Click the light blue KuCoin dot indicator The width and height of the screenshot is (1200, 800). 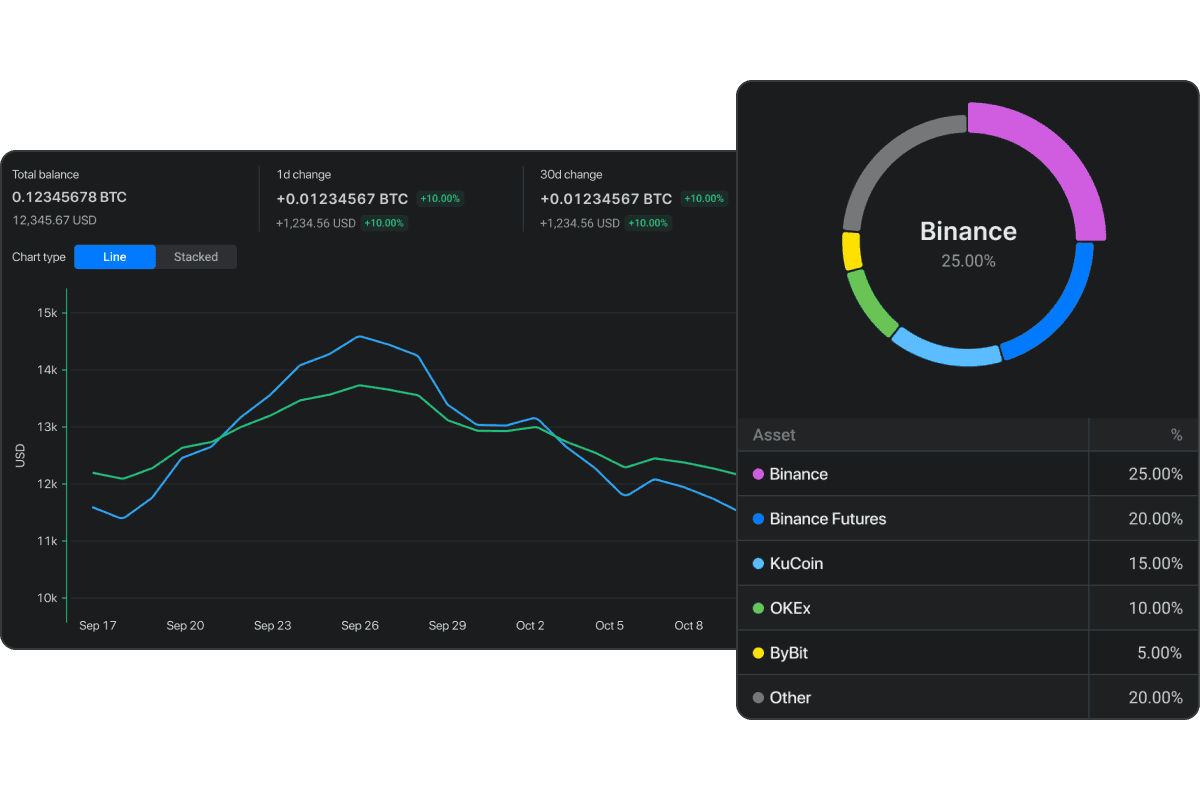[x=758, y=563]
